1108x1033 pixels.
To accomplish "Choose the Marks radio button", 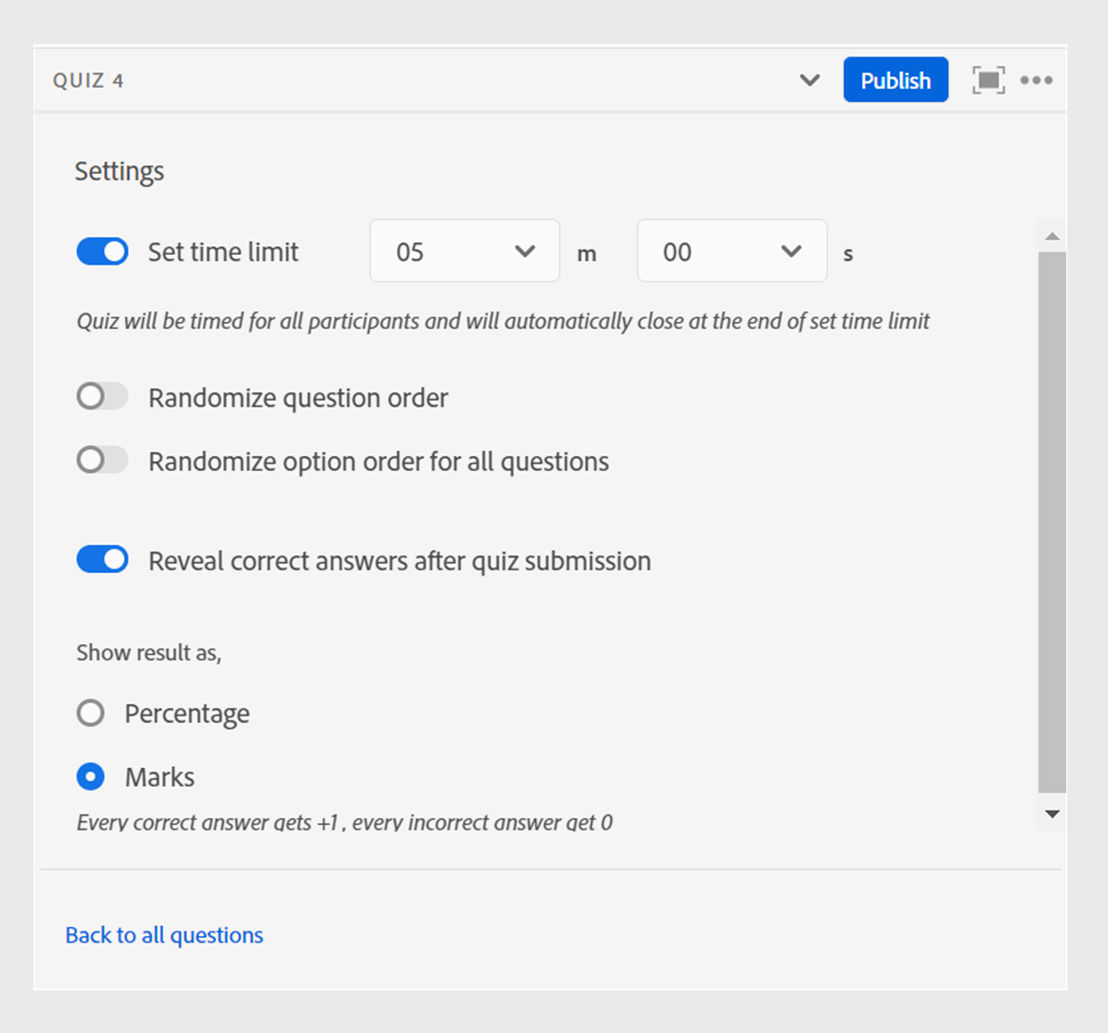I will [91, 776].
